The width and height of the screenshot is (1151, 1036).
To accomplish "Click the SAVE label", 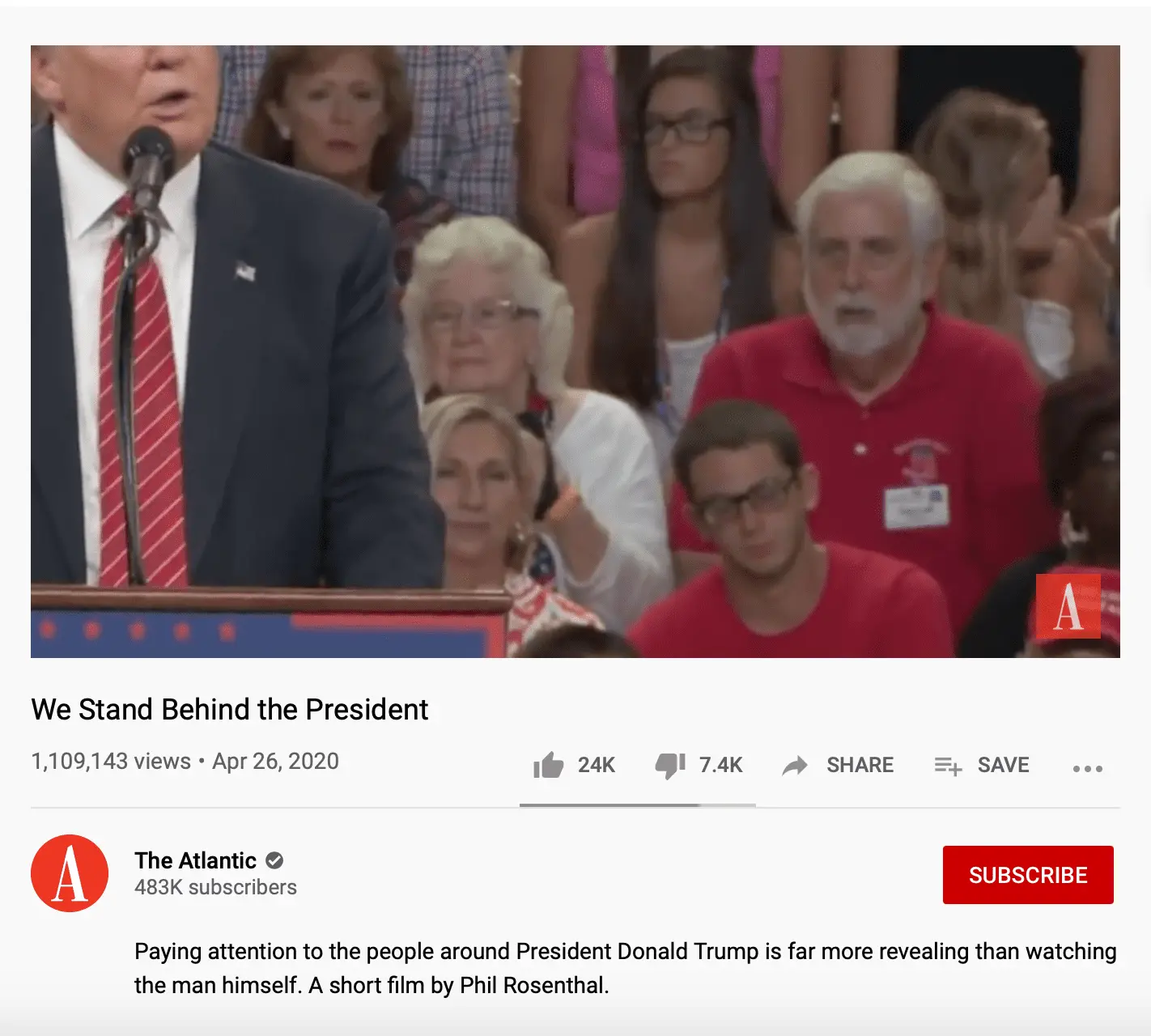I will click(x=1003, y=765).
